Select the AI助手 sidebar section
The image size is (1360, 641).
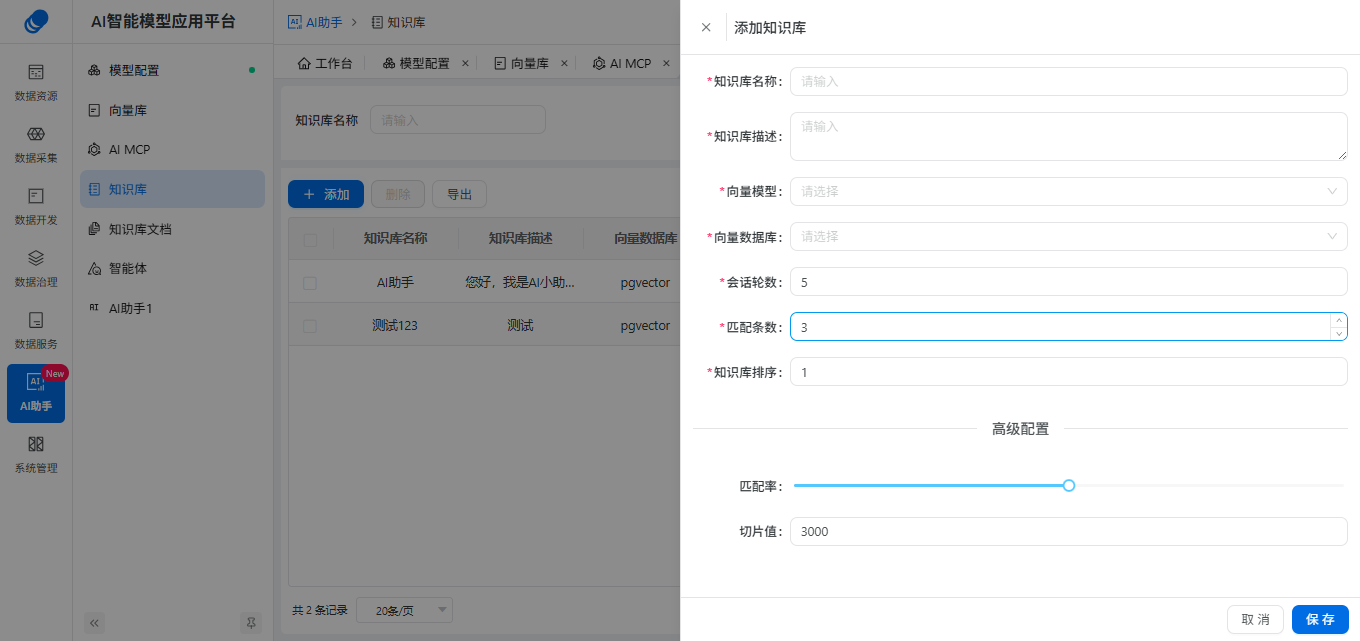(x=36, y=393)
